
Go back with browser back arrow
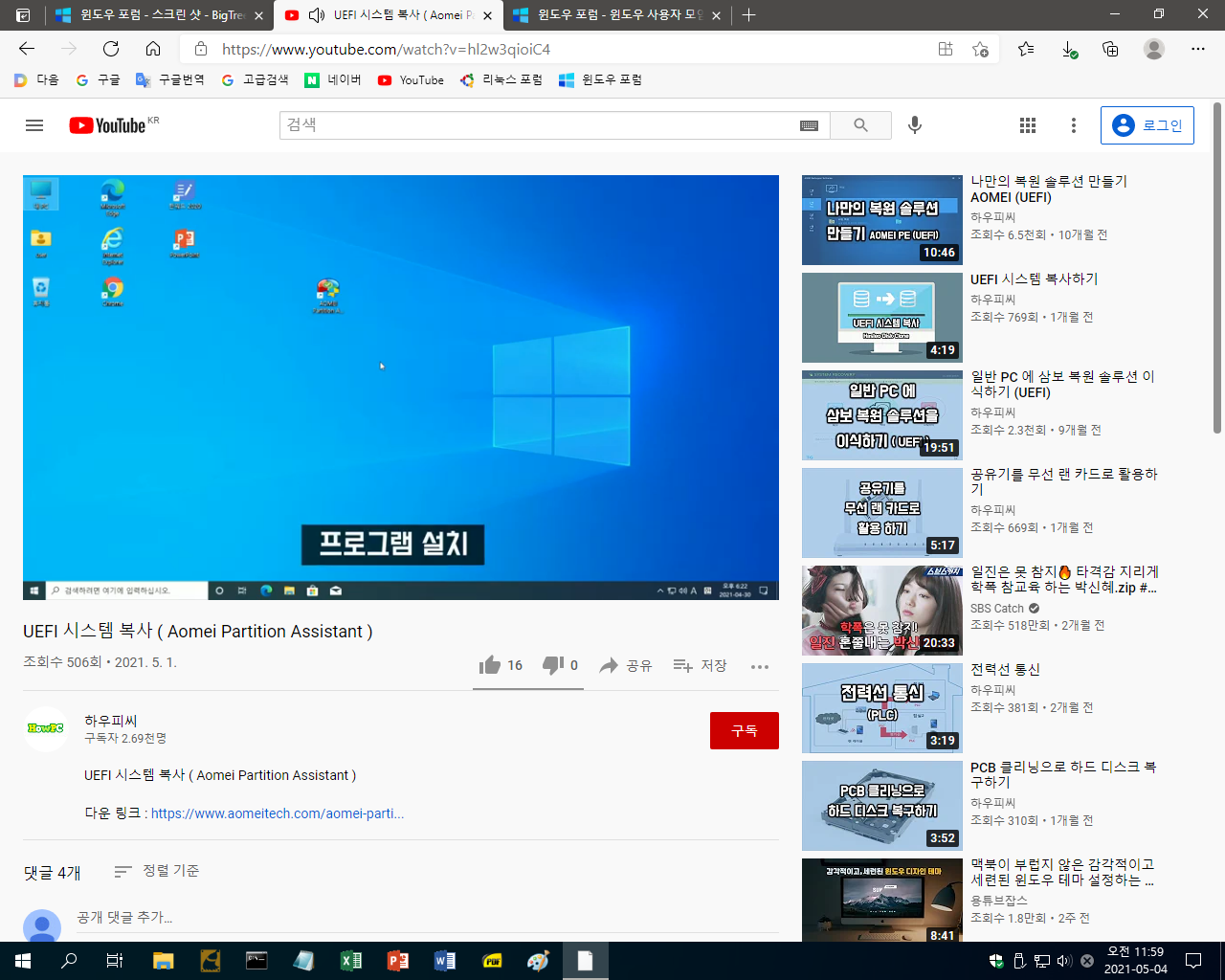pos(27,49)
